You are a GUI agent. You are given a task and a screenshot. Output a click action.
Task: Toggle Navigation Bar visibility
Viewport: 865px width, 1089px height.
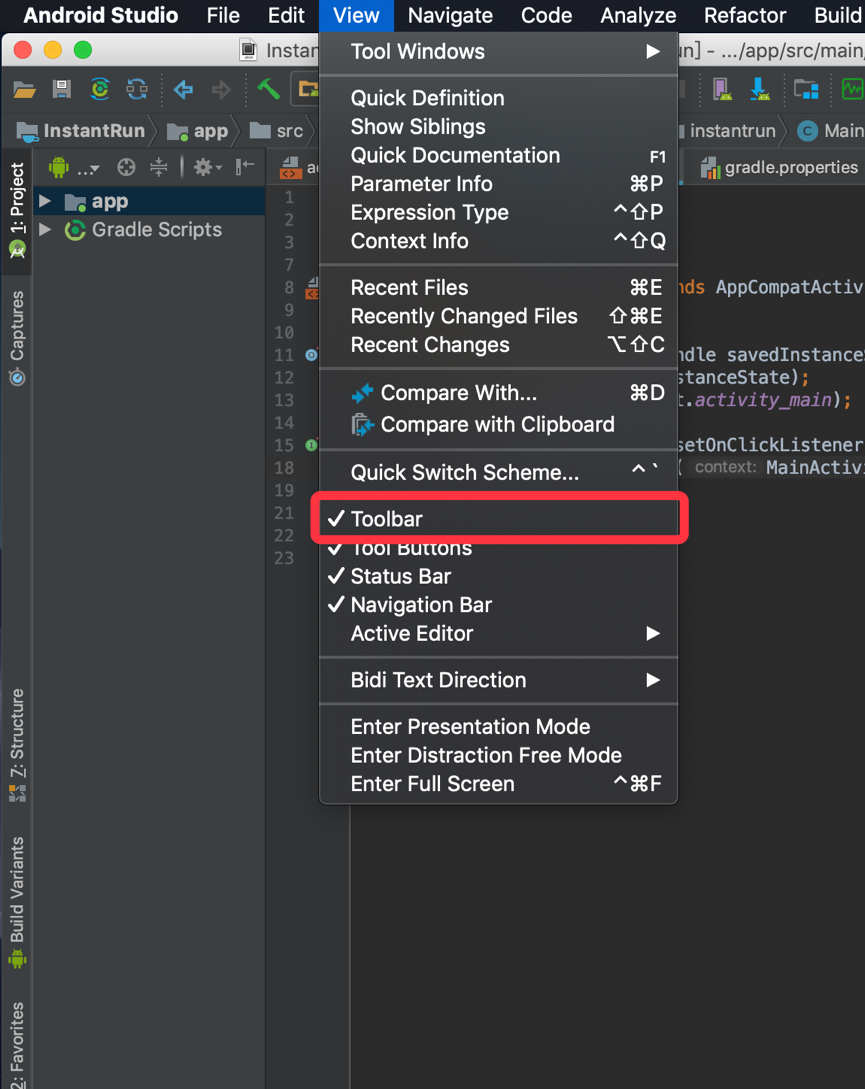click(498, 605)
